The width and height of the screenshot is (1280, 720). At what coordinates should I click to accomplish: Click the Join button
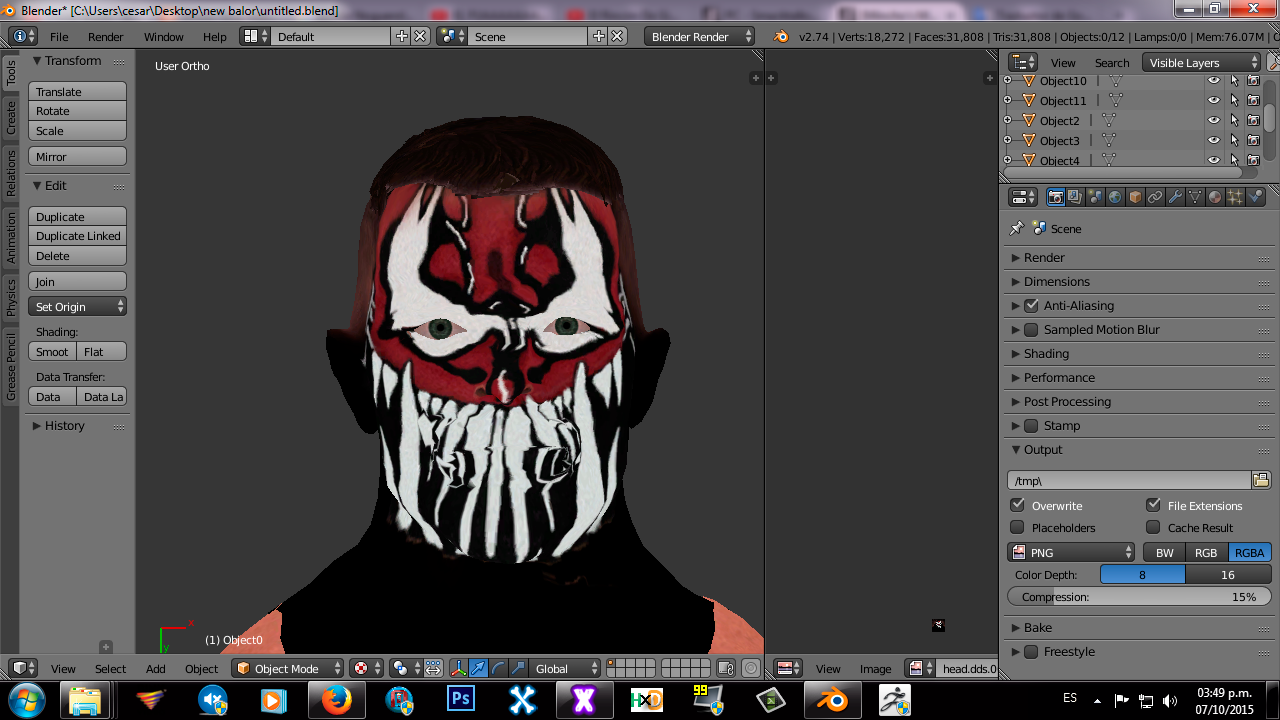tap(78, 282)
